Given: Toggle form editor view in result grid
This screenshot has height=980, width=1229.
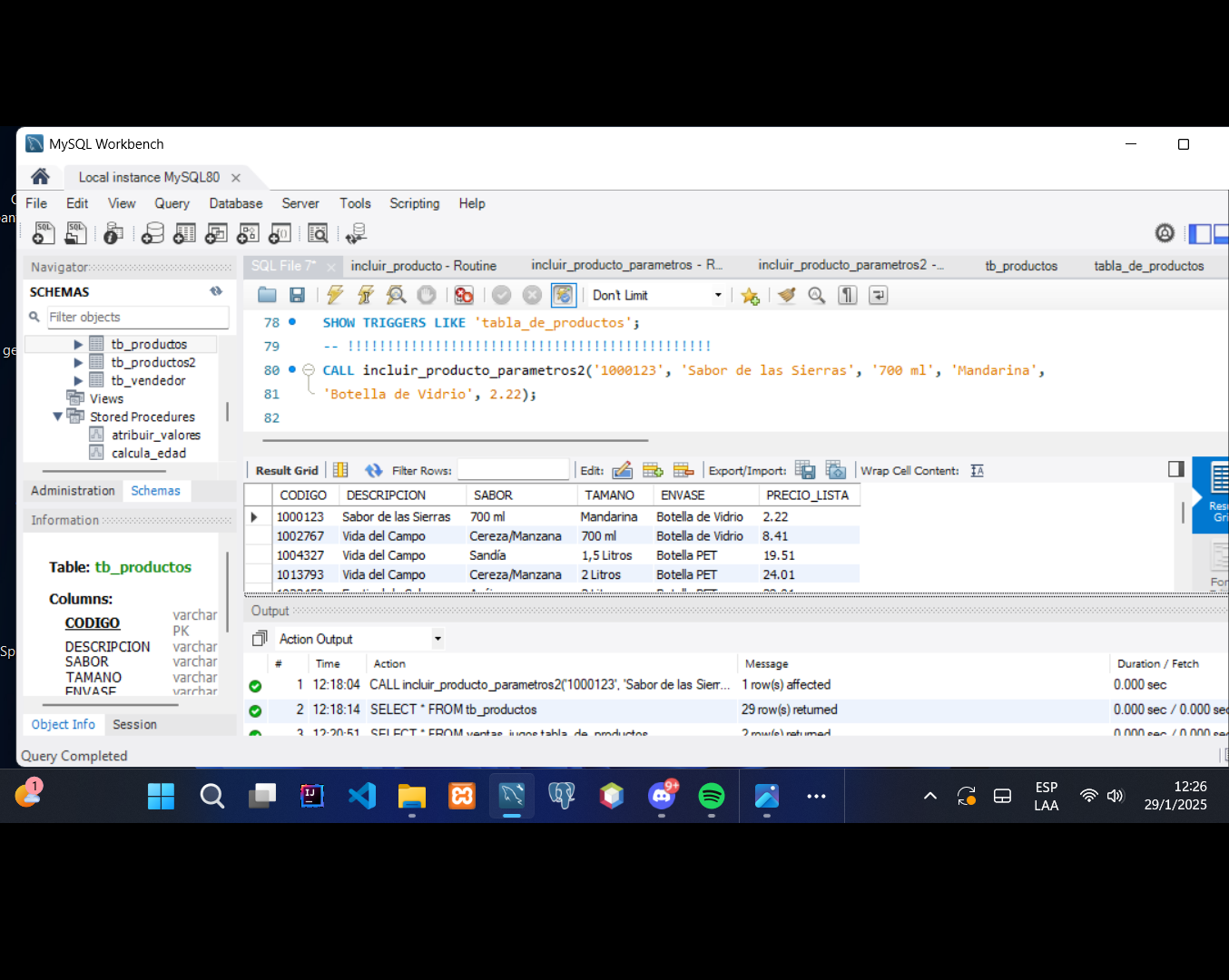Looking at the screenshot, I should tap(340, 470).
